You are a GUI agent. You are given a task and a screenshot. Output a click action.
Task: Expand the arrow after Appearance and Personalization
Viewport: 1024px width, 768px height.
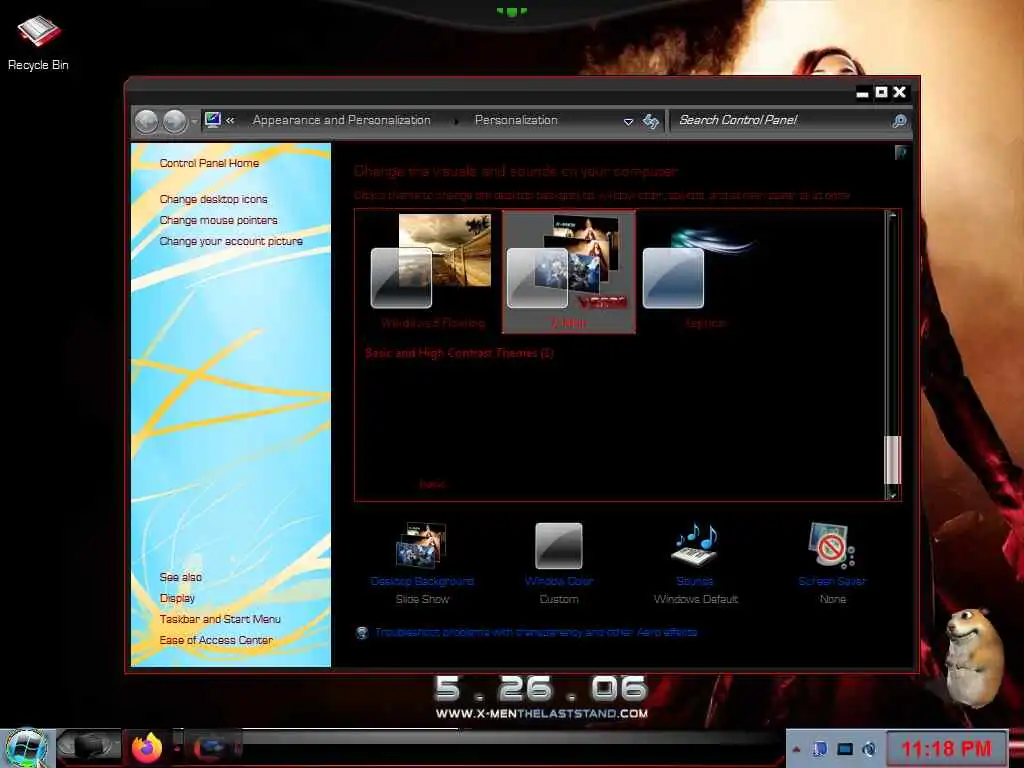456,121
